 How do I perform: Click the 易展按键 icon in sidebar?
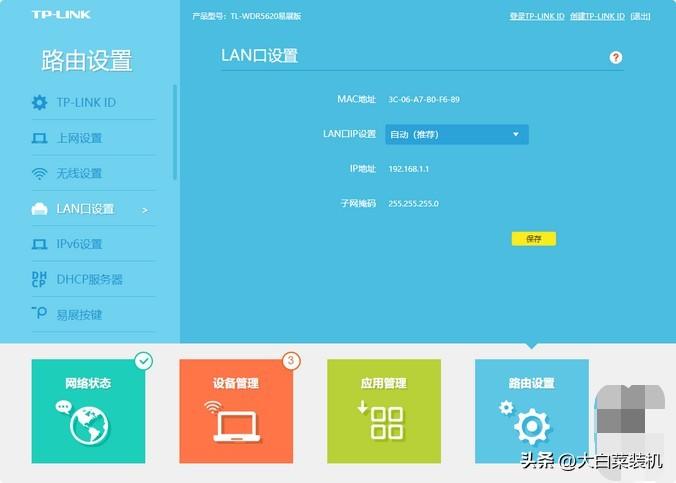coord(40,314)
